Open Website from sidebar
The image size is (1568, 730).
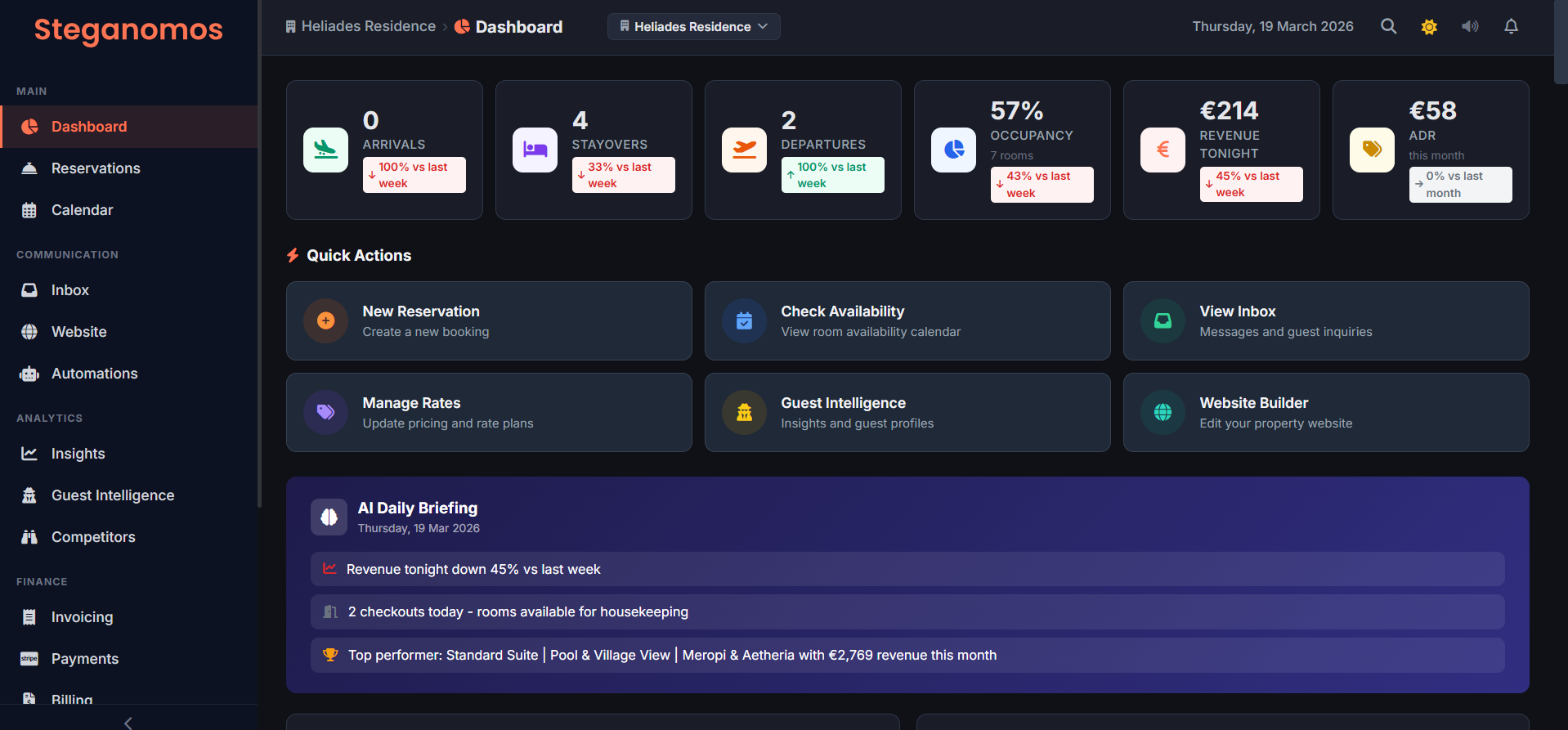click(x=129, y=332)
